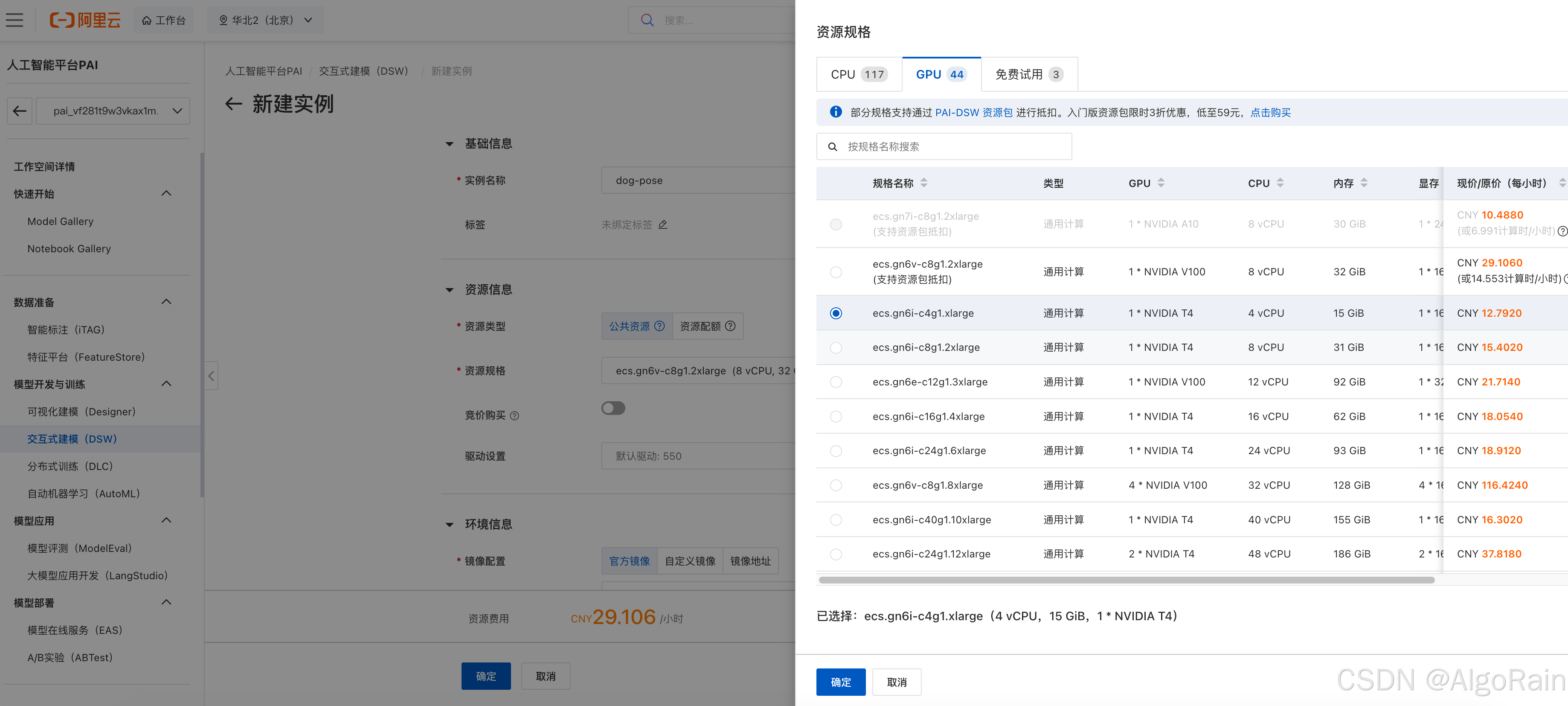Click the Alibaba Cloud logo
The image size is (1568, 706).
(x=85, y=20)
